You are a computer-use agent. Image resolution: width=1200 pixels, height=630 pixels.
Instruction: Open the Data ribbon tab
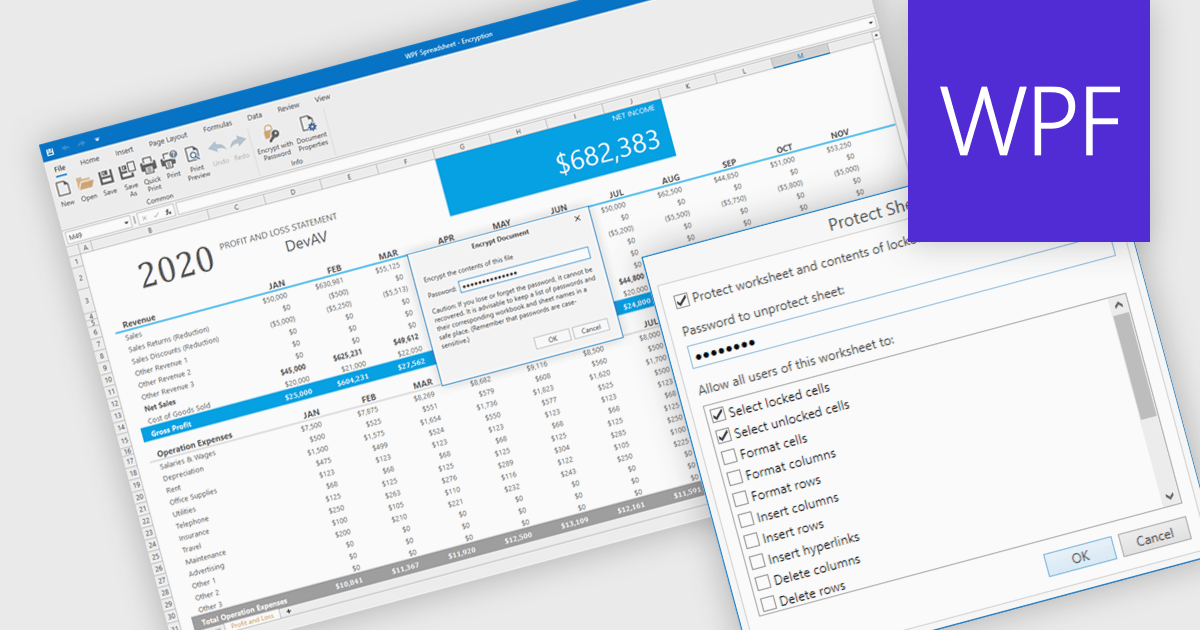tap(255, 117)
